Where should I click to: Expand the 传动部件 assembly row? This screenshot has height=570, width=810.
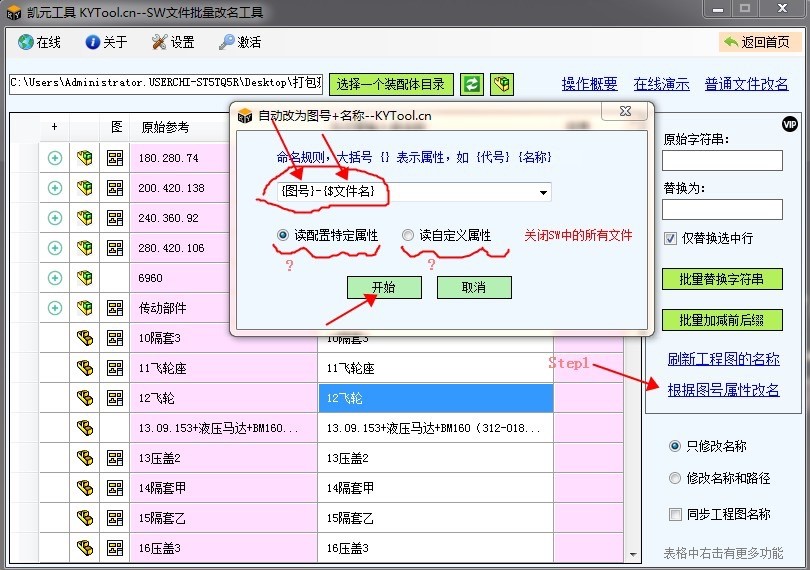coord(55,308)
